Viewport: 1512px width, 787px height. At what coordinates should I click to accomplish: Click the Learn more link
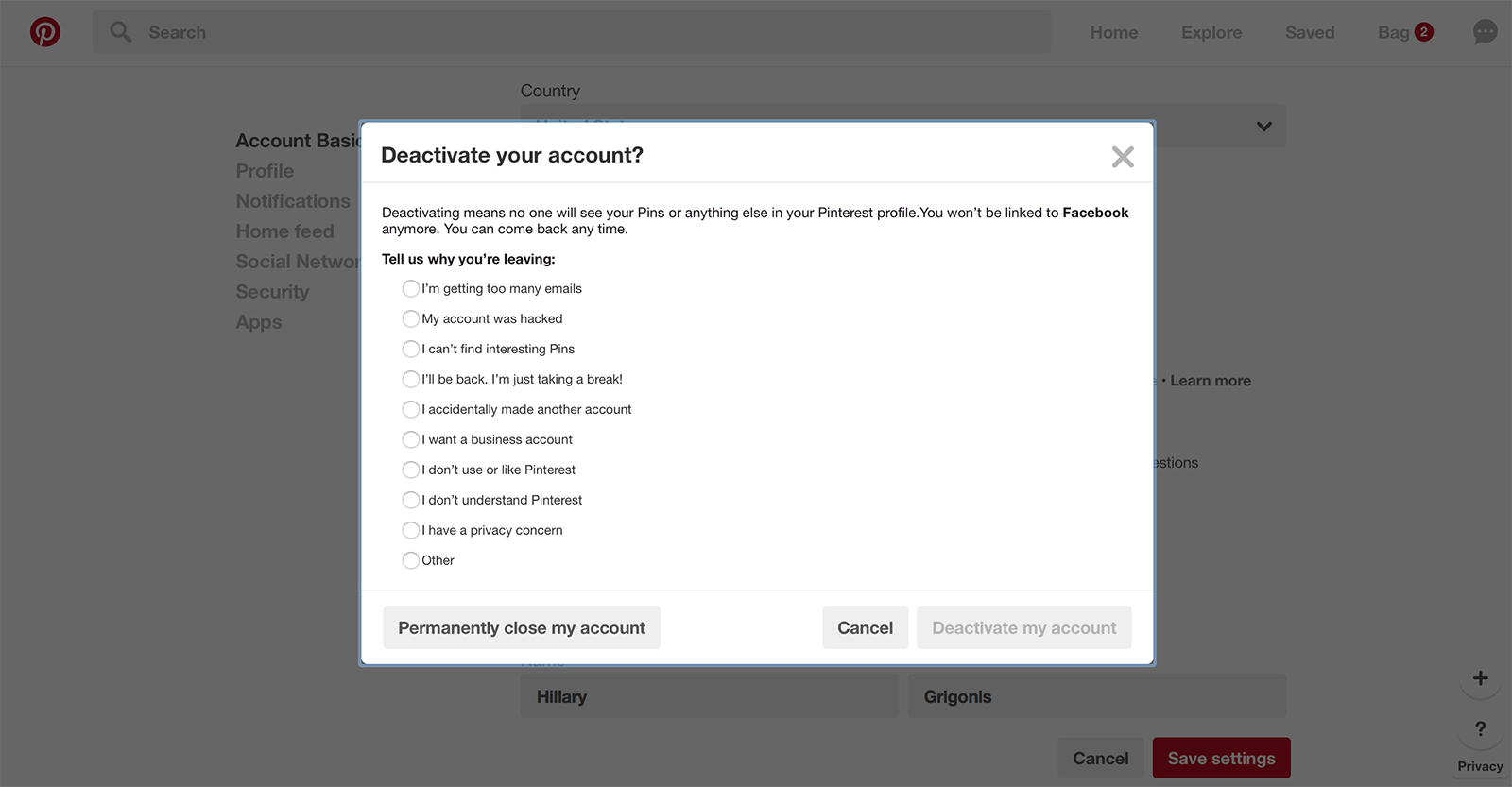(1211, 381)
